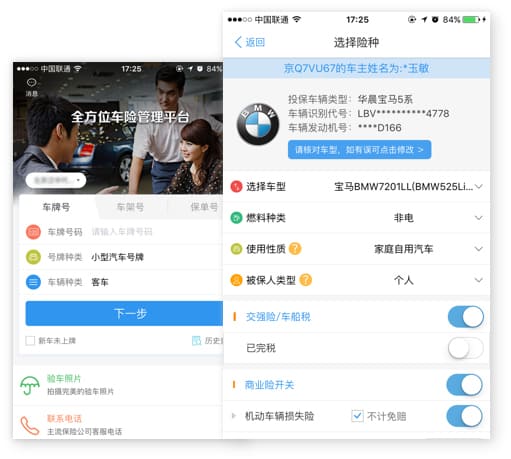This screenshot has width=511, height=459.
Task: Enable the 已完税 switch
Action: 466,348
